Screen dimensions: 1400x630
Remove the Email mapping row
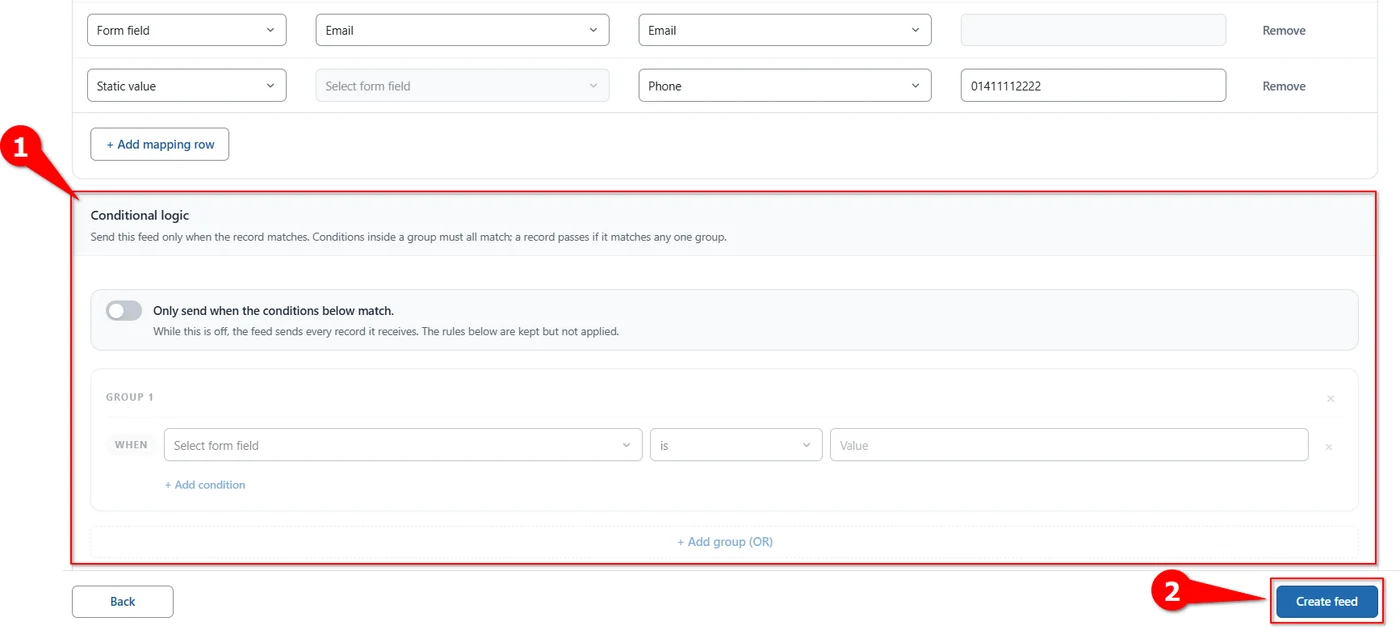1284,31
